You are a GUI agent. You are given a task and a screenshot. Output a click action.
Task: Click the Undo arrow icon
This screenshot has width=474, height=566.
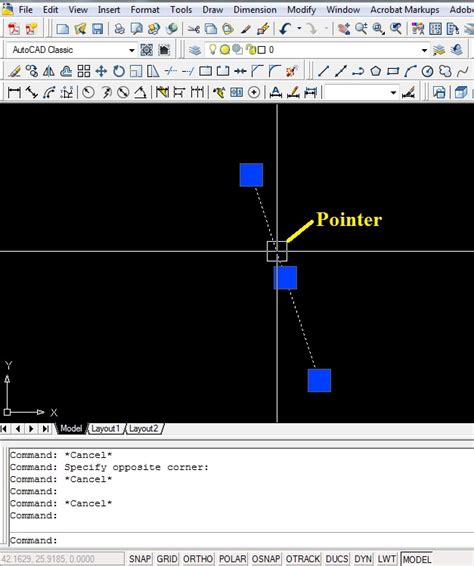click(286, 29)
